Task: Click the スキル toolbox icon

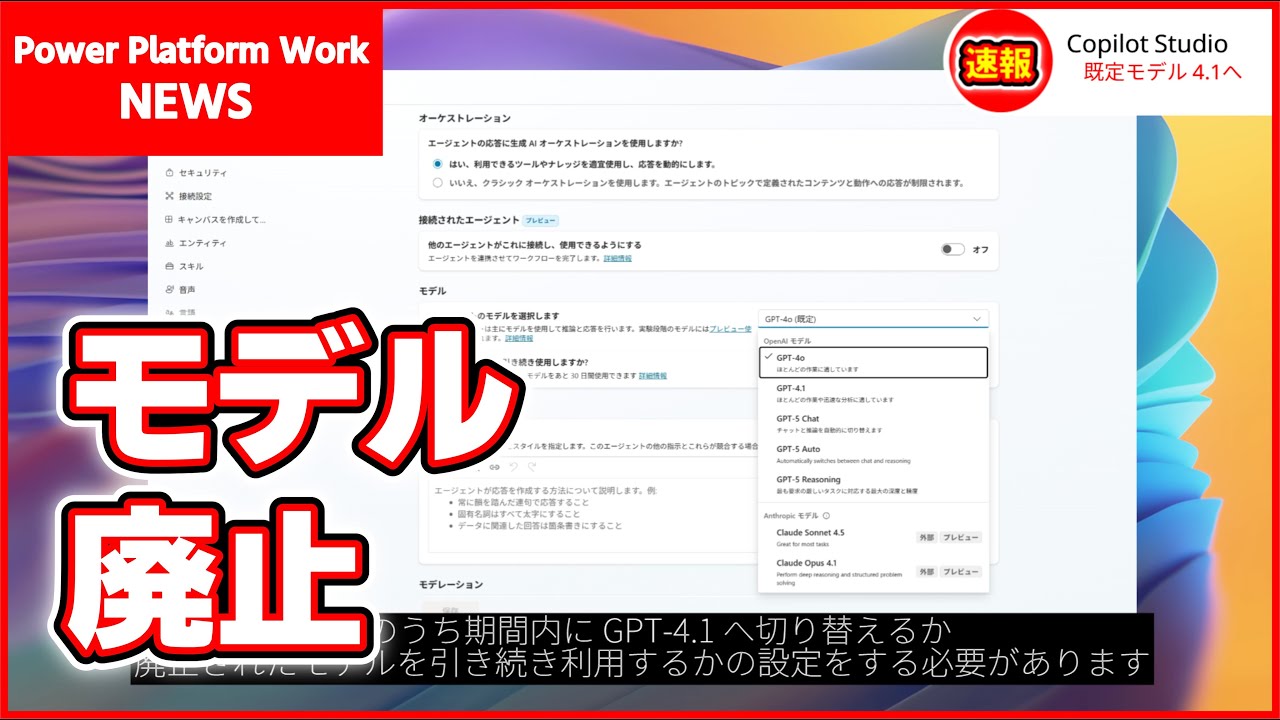Action: pyautogui.click(x=169, y=266)
